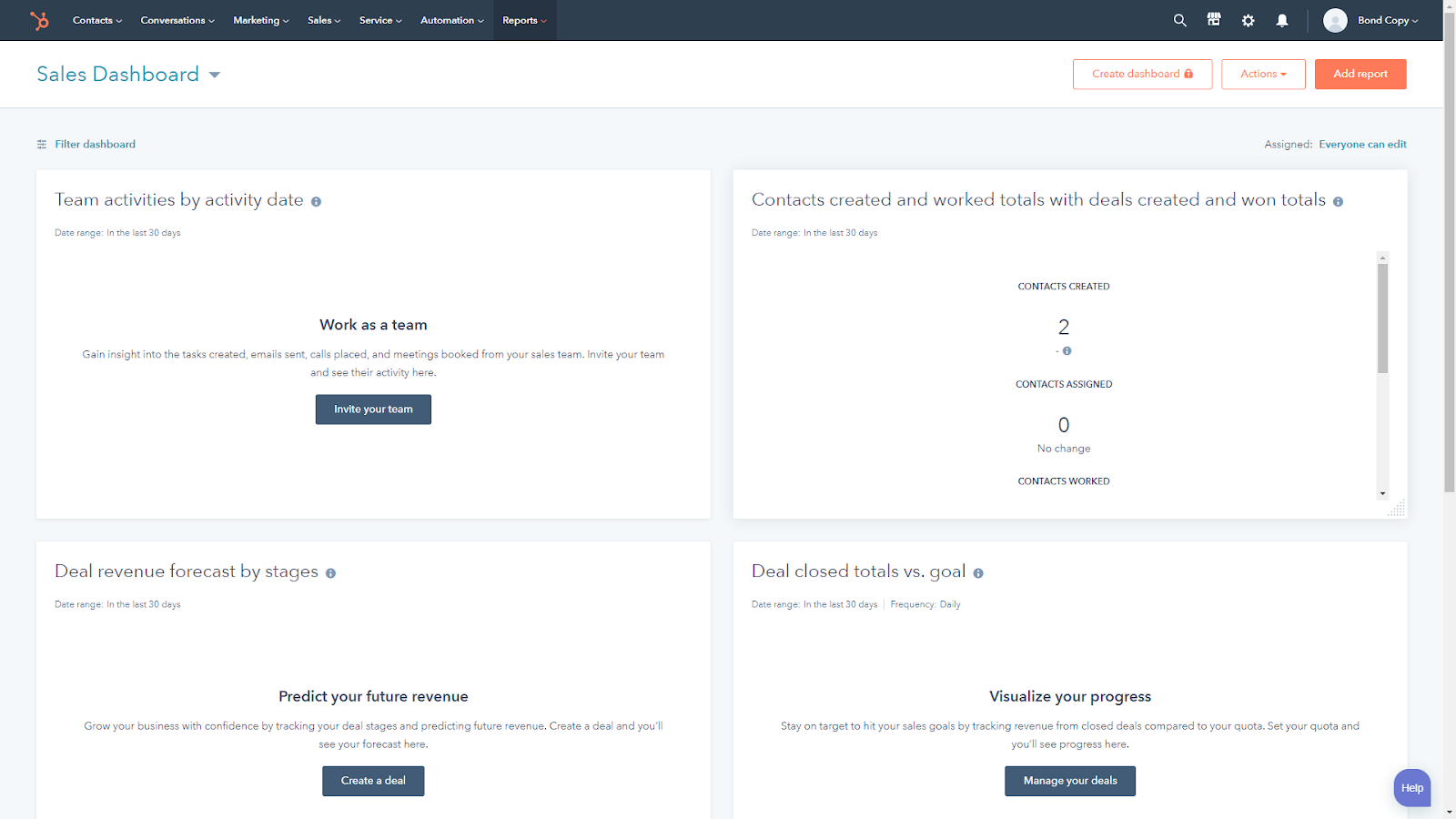
Task: Open the Reports menu
Action: click(524, 20)
